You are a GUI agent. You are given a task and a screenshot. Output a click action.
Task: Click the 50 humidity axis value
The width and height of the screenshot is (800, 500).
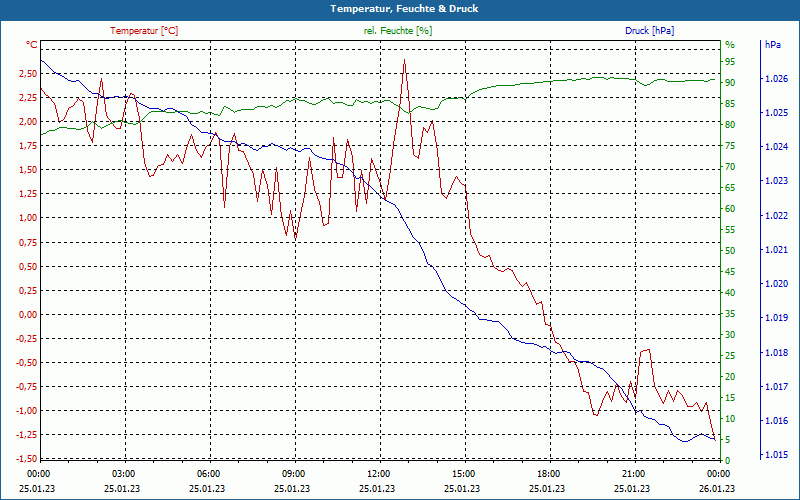(x=730, y=251)
